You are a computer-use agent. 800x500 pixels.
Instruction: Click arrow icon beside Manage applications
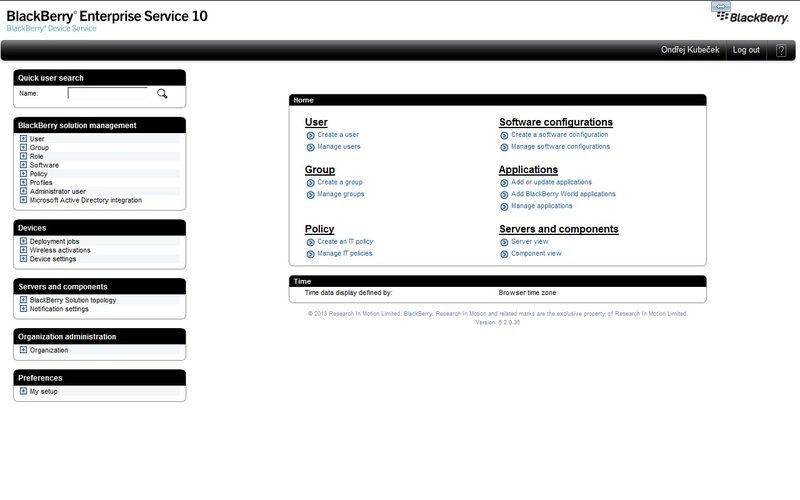point(504,206)
